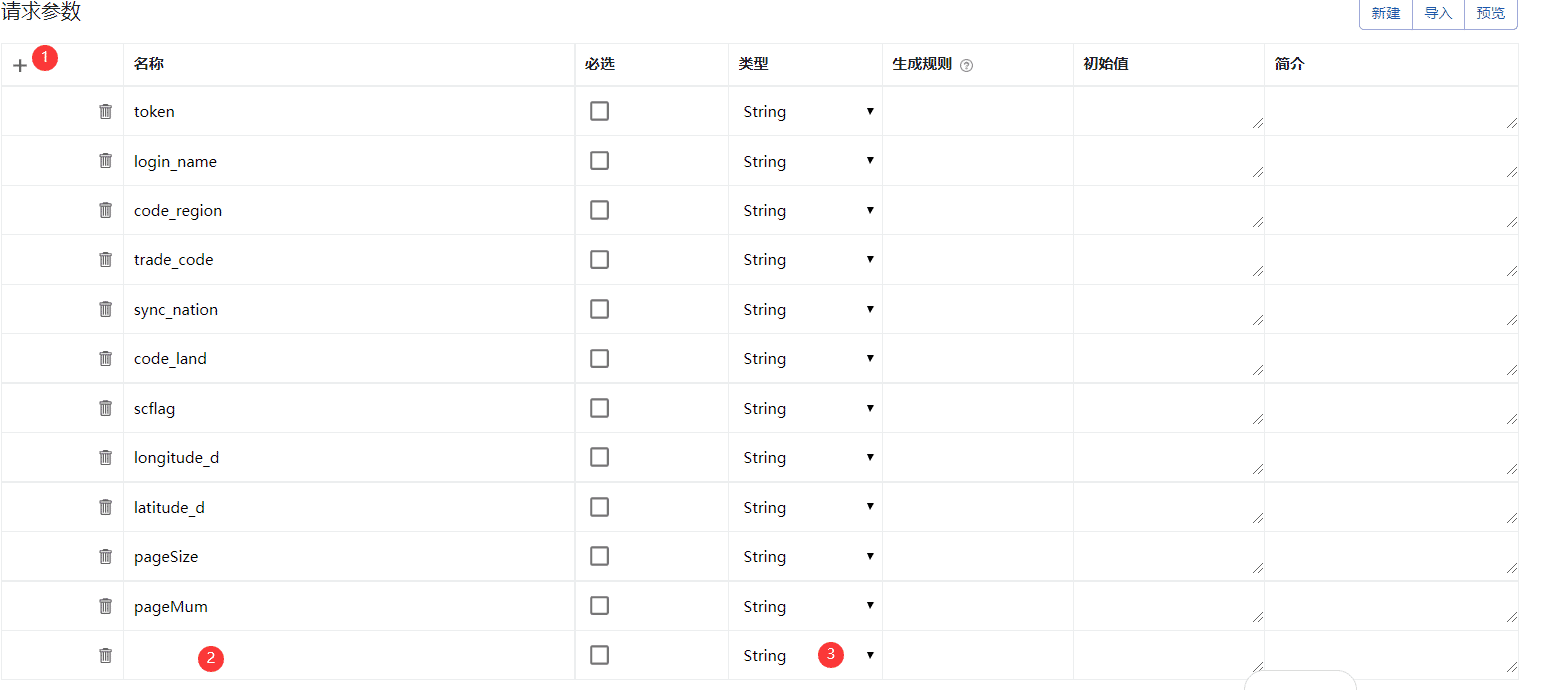The image size is (1544, 690).
Task: Change the type dropdown for pageMum
Action: 807,606
